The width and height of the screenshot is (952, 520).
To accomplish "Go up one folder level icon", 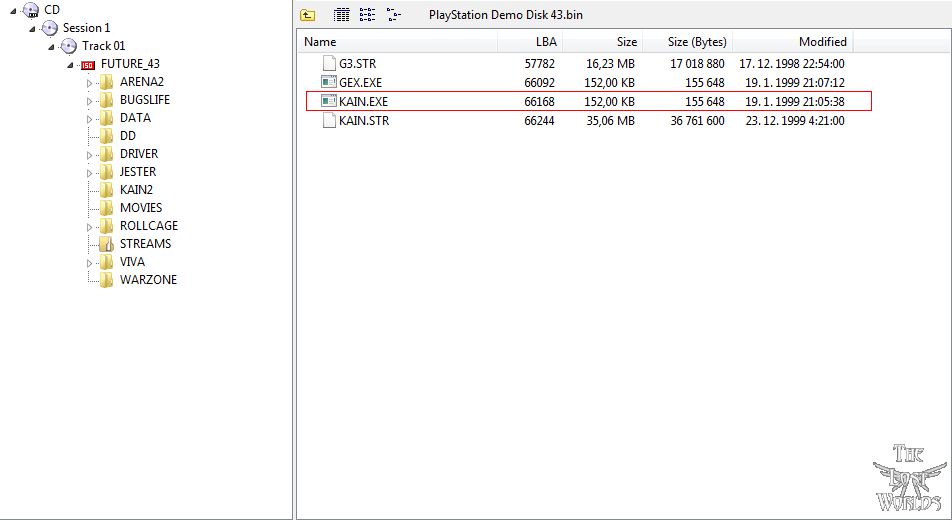I will (308, 15).
